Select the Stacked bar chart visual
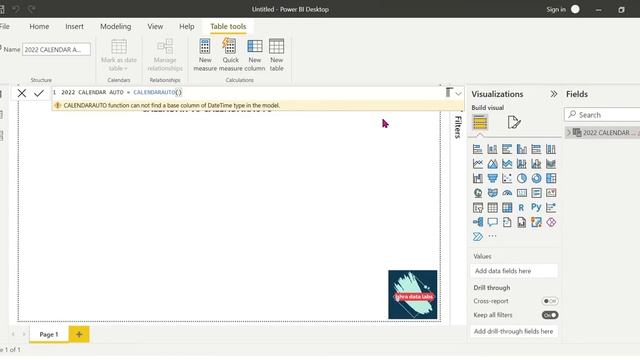640x360 pixels. [x=478, y=149]
